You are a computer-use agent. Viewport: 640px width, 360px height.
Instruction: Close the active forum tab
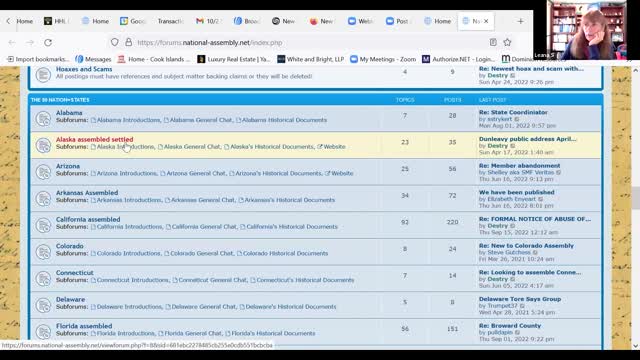(486, 21)
